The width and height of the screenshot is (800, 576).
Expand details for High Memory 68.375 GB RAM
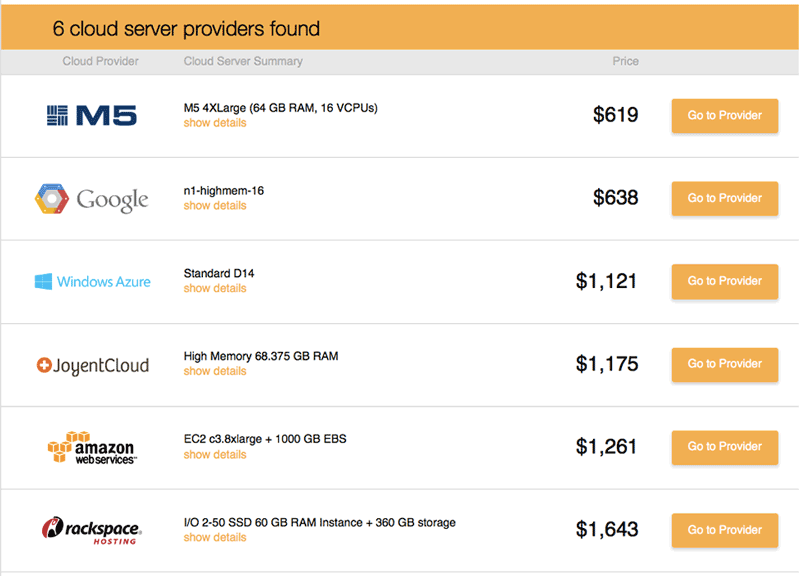[x=215, y=371]
